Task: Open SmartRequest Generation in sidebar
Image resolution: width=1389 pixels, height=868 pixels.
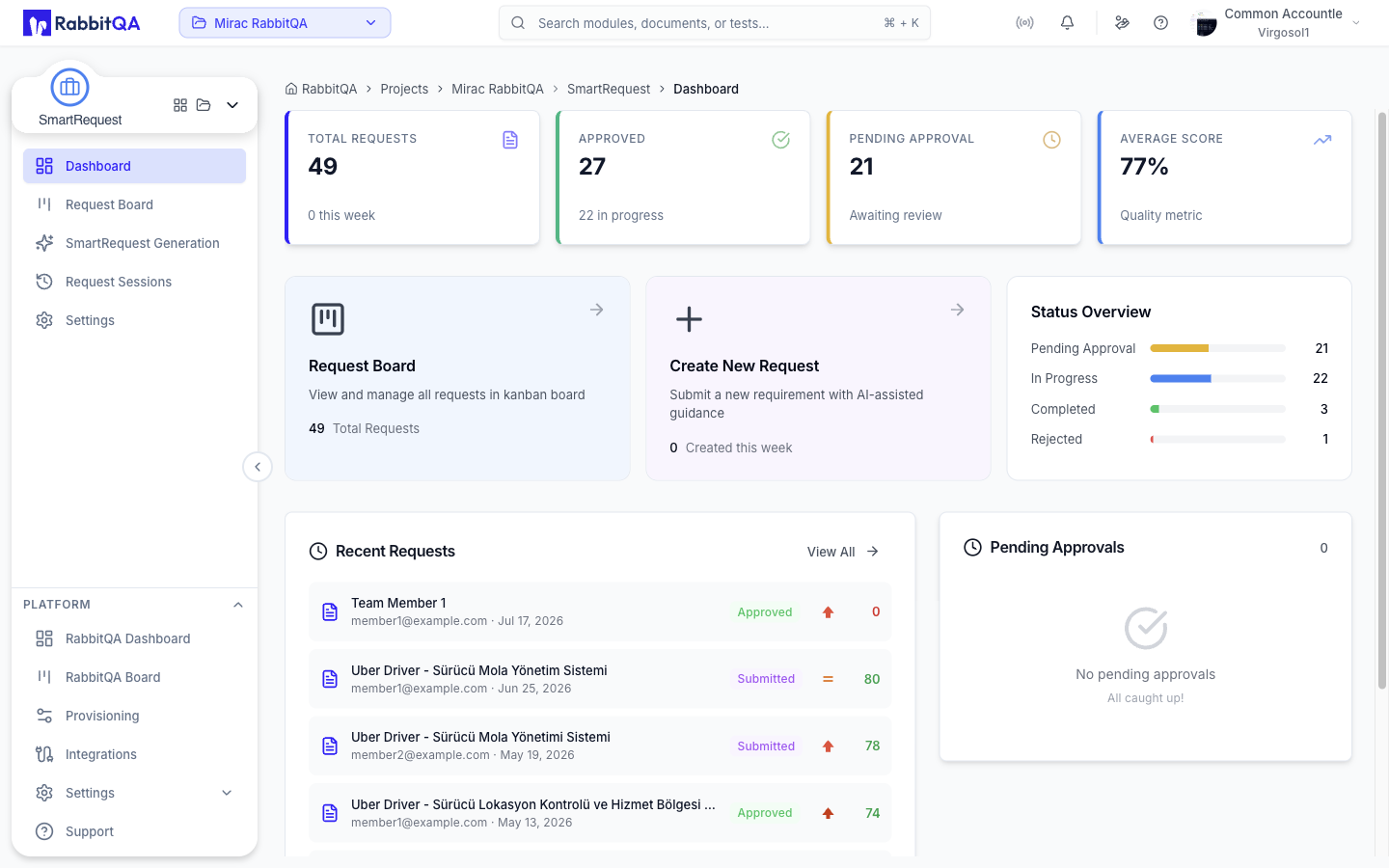Action: click(x=134, y=243)
